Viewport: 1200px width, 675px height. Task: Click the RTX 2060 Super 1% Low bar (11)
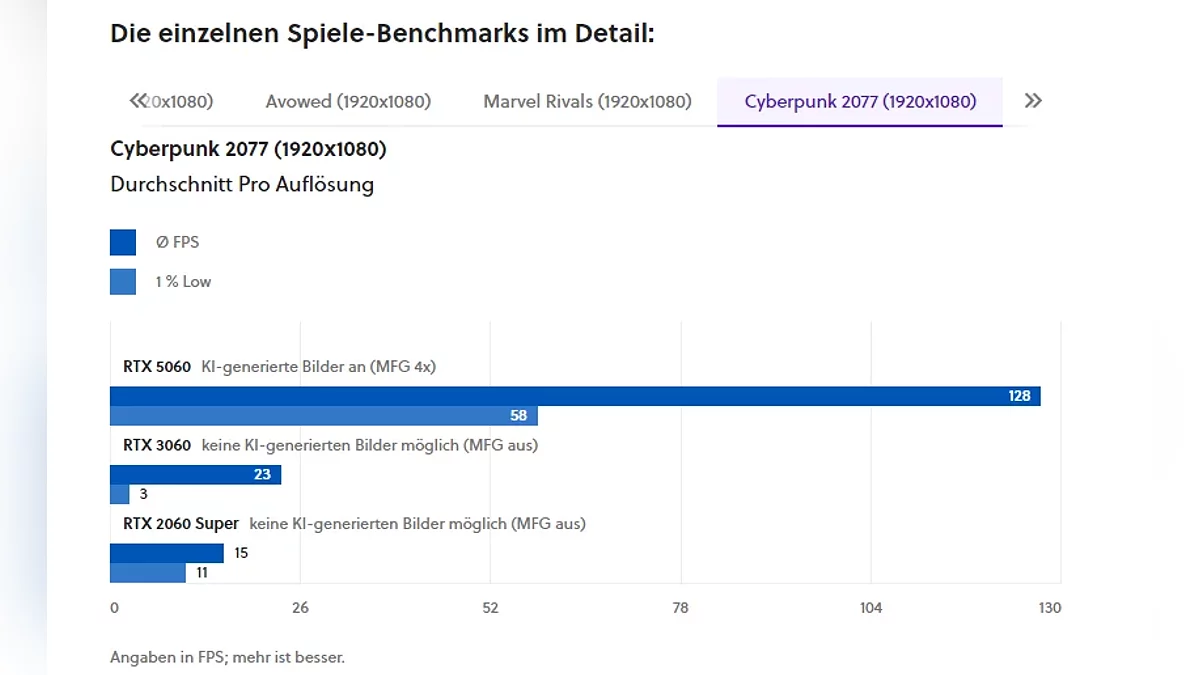coord(147,573)
